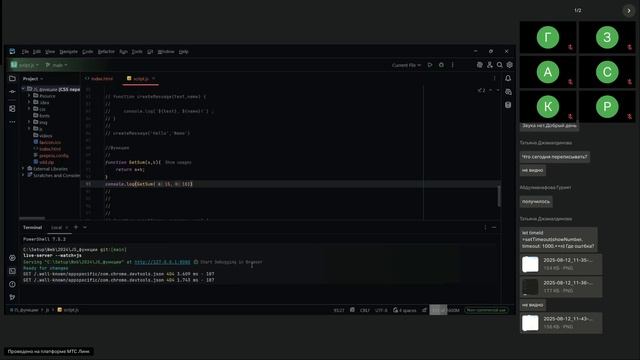Open the Terminal tool window icon in sidebar

click(12, 271)
